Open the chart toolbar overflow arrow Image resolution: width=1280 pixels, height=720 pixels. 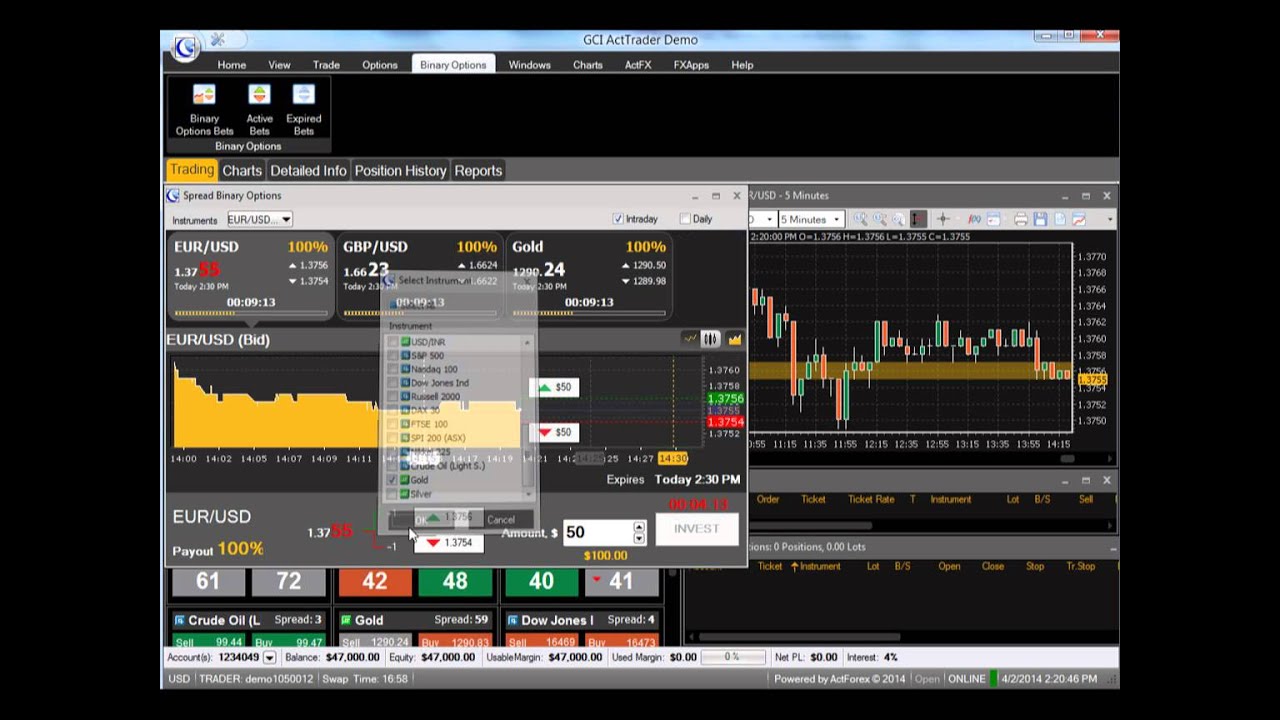click(1109, 219)
